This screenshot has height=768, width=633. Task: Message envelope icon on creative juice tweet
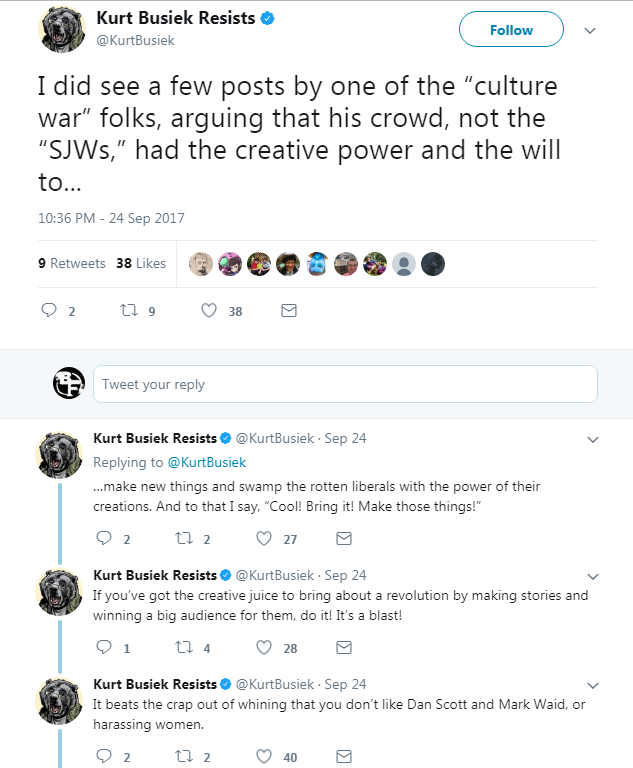(x=344, y=648)
